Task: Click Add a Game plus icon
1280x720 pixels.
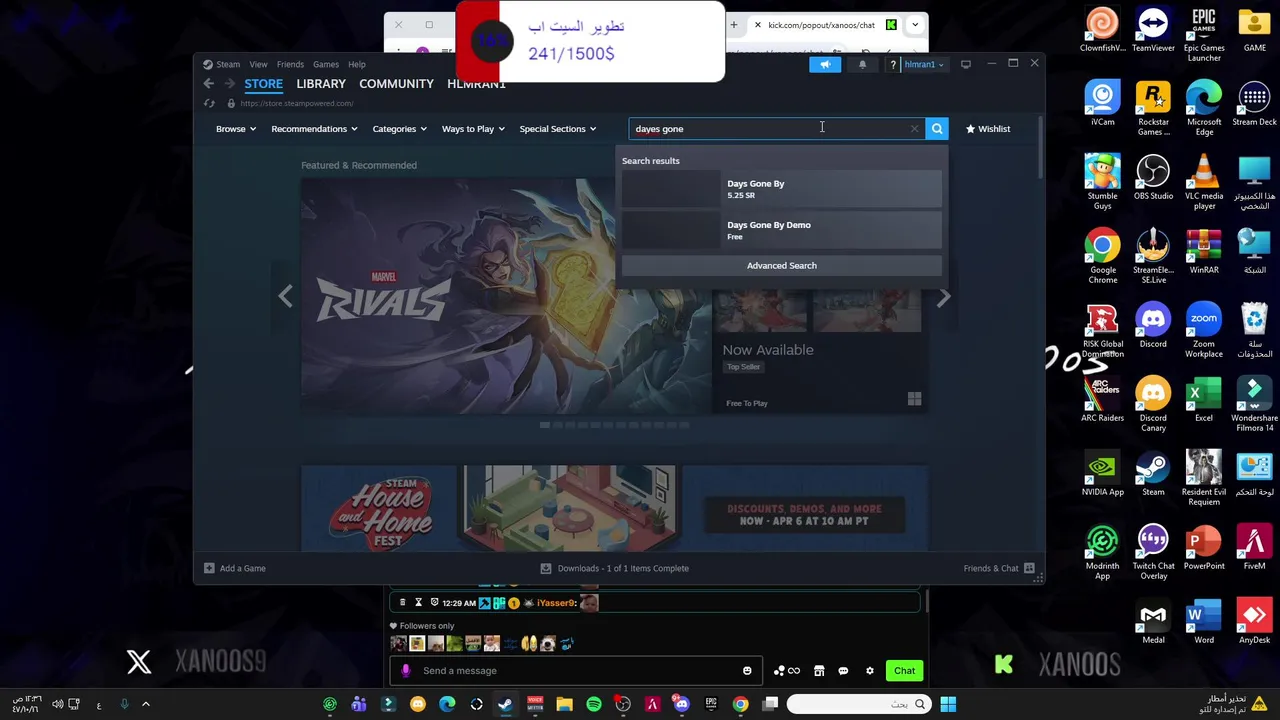Action: (x=209, y=568)
